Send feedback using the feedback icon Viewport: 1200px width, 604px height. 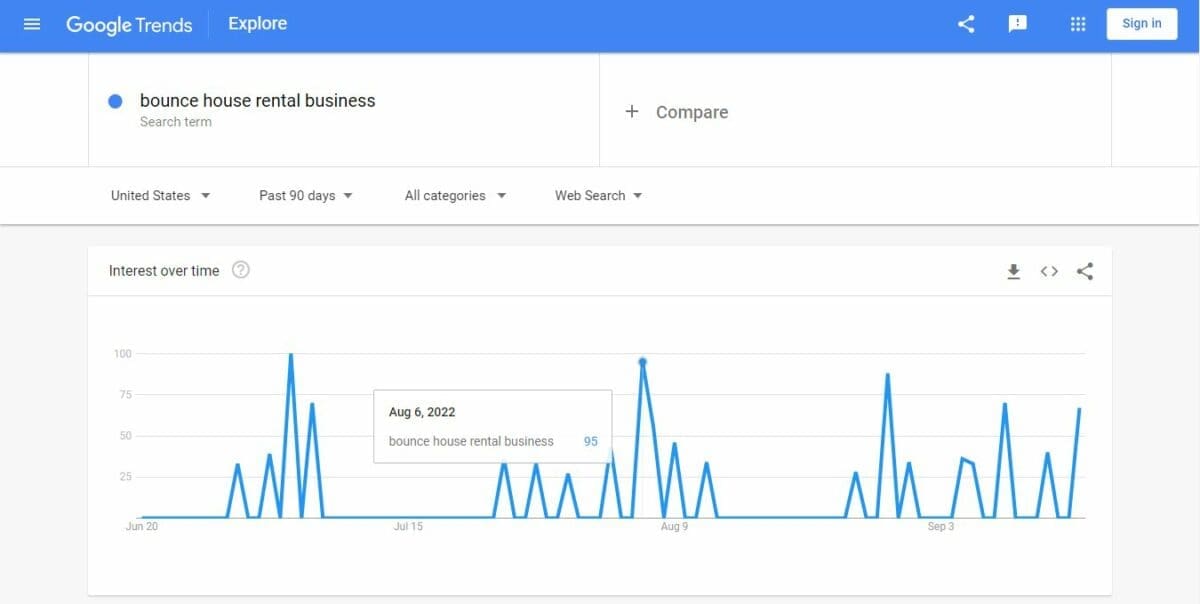pyautogui.click(x=1018, y=23)
